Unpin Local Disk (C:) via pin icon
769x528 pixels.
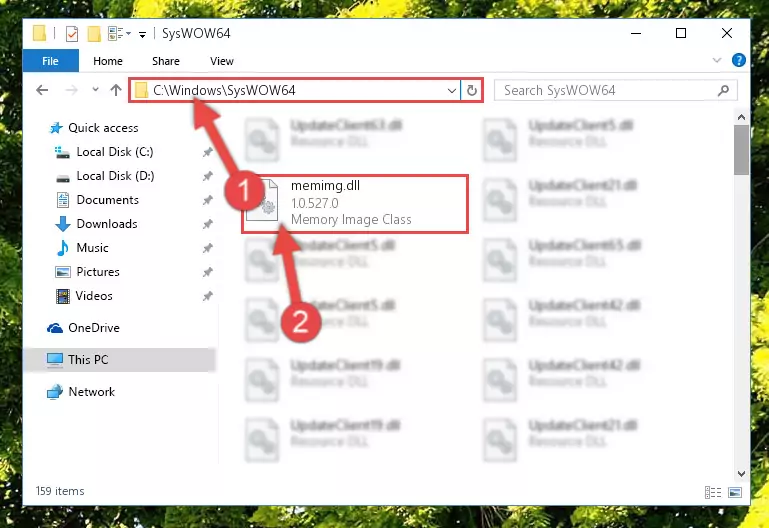[207, 152]
